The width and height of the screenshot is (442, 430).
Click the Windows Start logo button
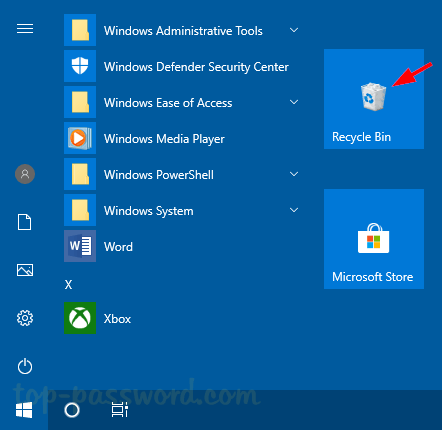(x=24, y=410)
